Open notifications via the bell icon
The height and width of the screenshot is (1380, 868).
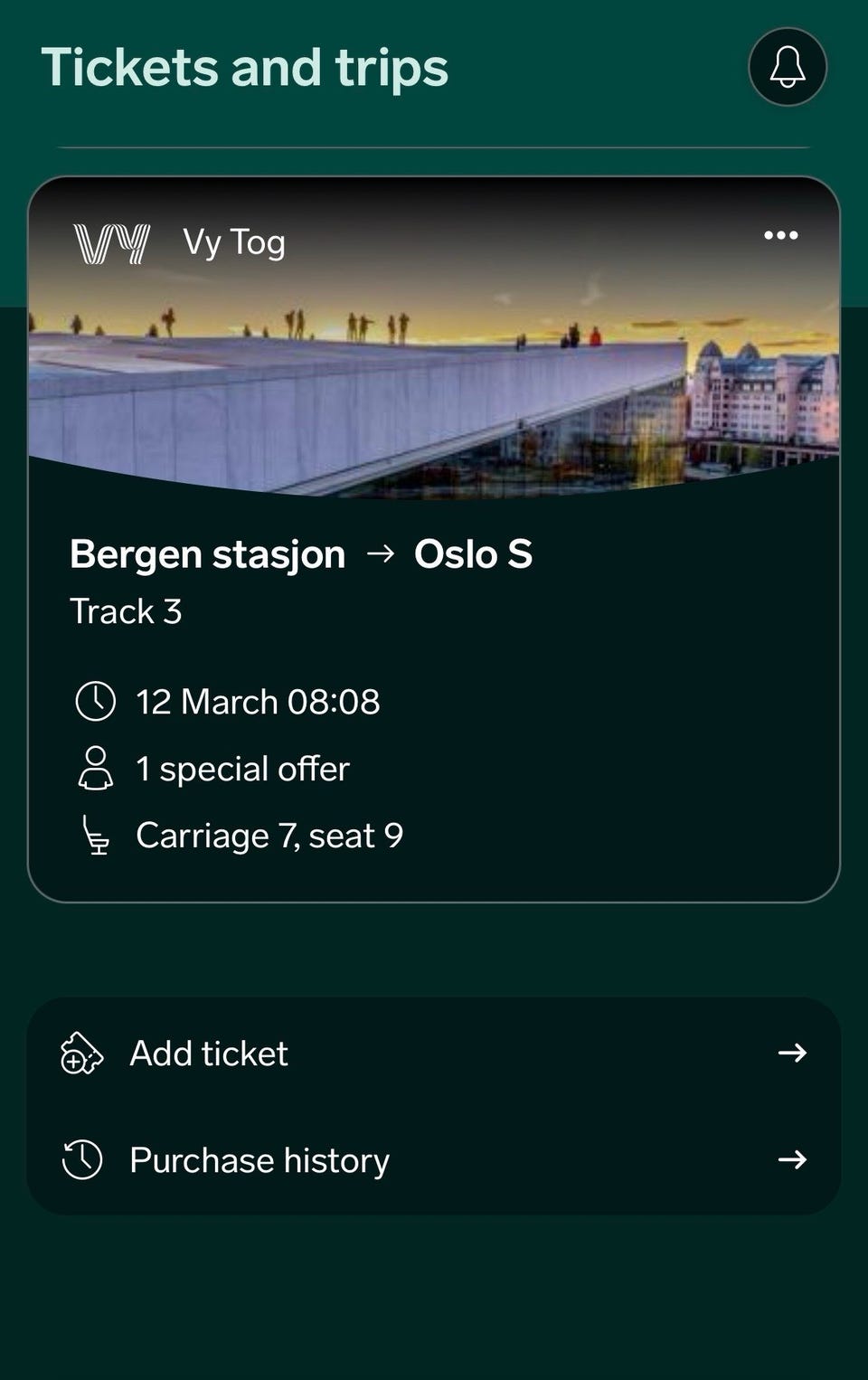click(788, 67)
